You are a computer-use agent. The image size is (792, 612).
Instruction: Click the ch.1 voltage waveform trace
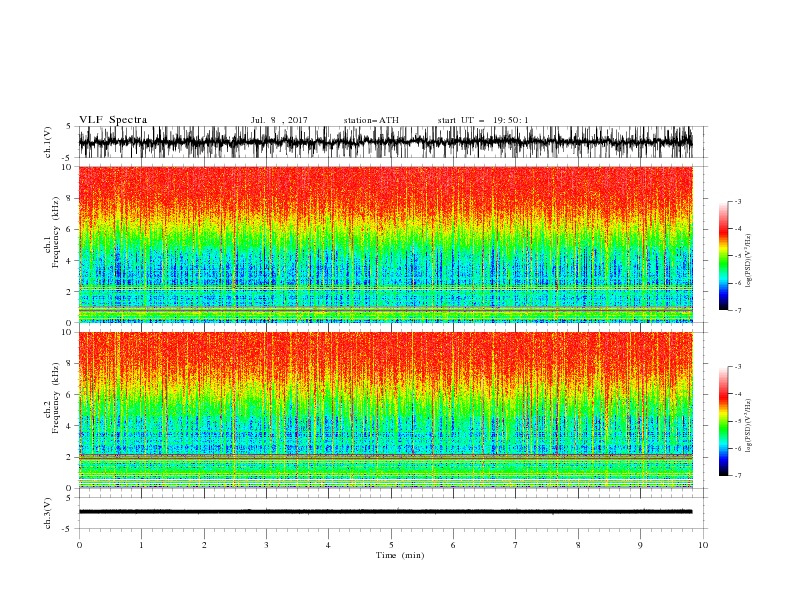coord(385,142)
